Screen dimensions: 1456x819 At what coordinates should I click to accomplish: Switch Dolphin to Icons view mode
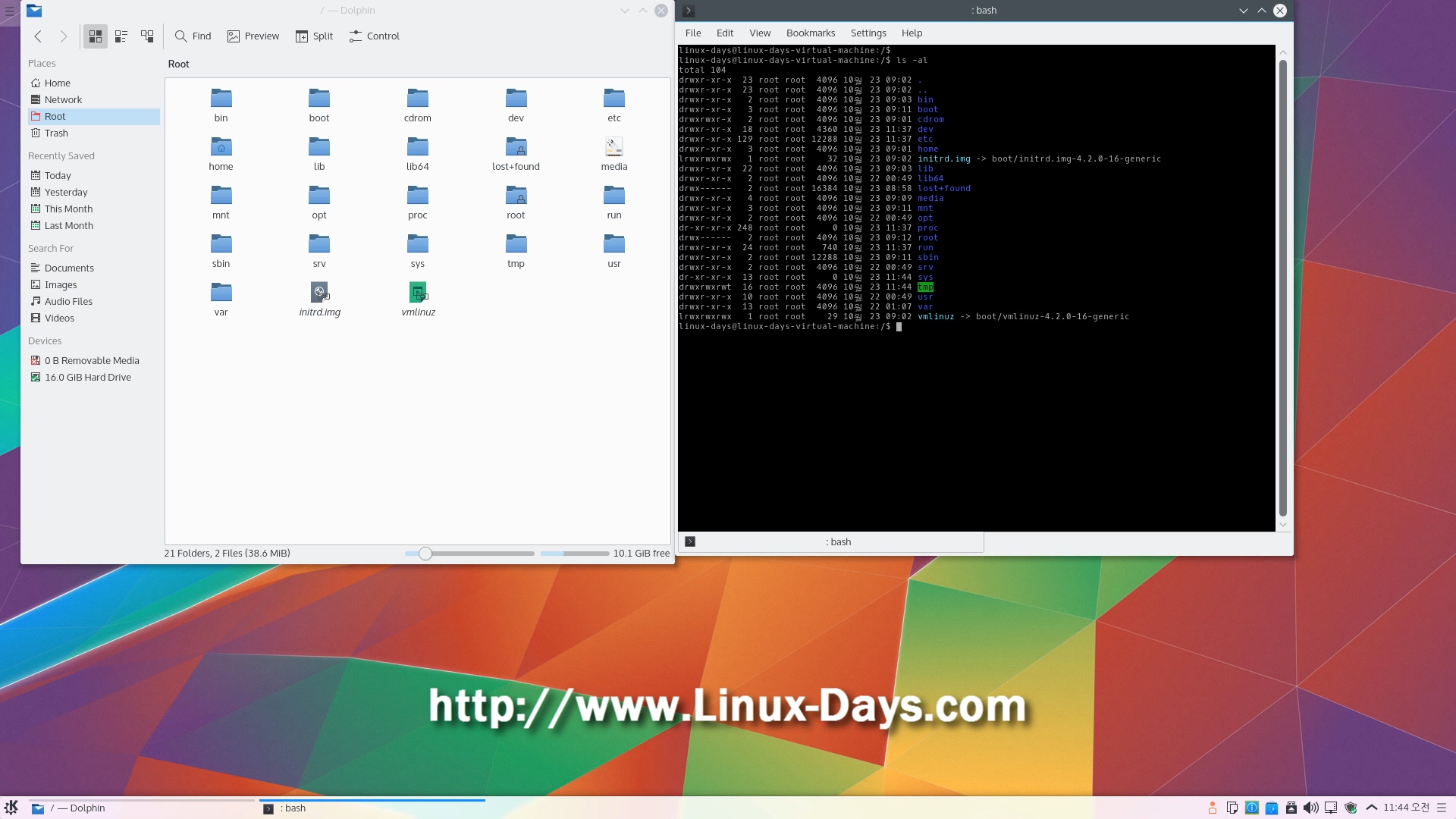click(x=96, y=36)
